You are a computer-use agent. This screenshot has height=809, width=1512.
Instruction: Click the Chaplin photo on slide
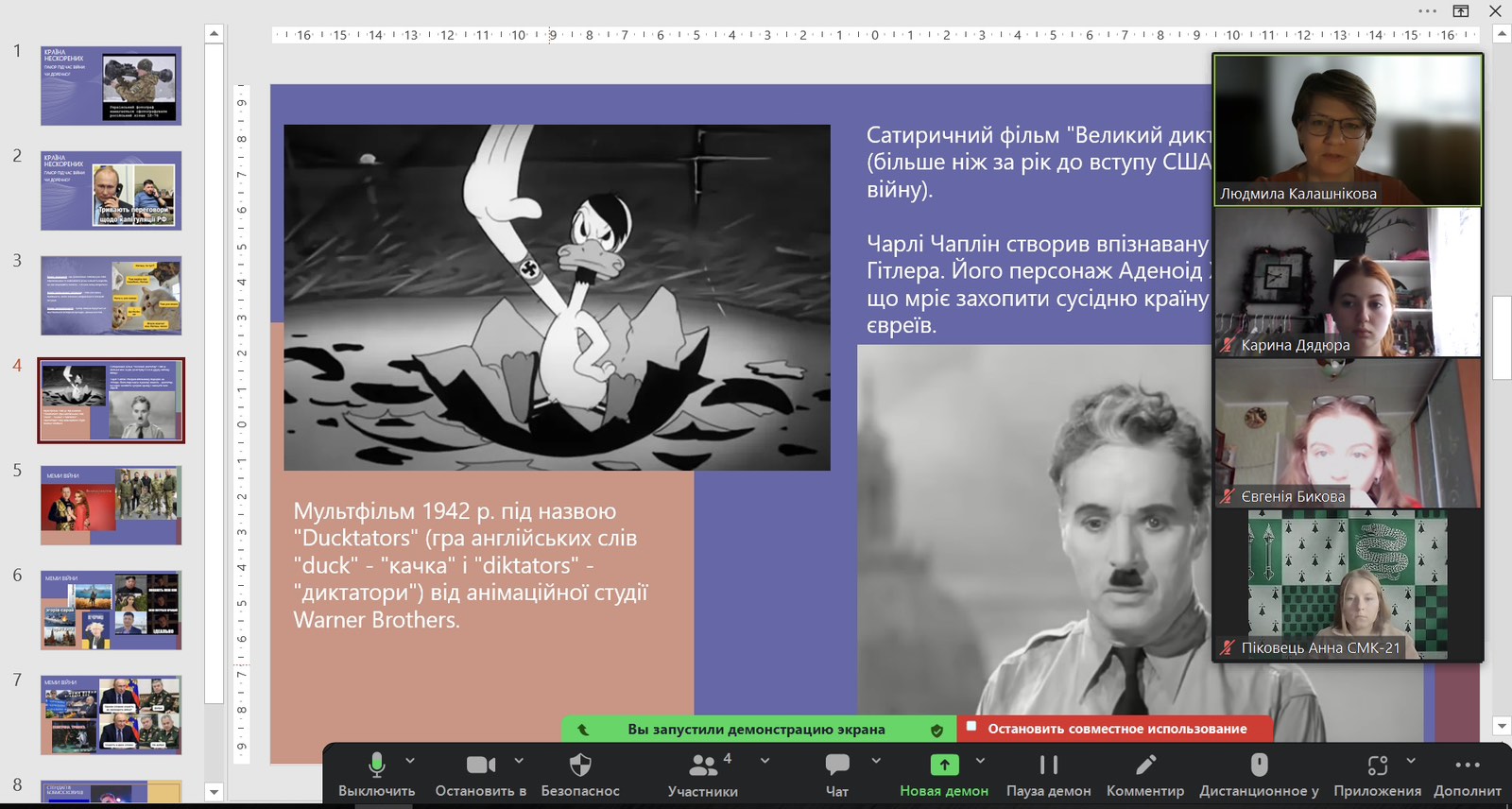tap(1035, 542)
